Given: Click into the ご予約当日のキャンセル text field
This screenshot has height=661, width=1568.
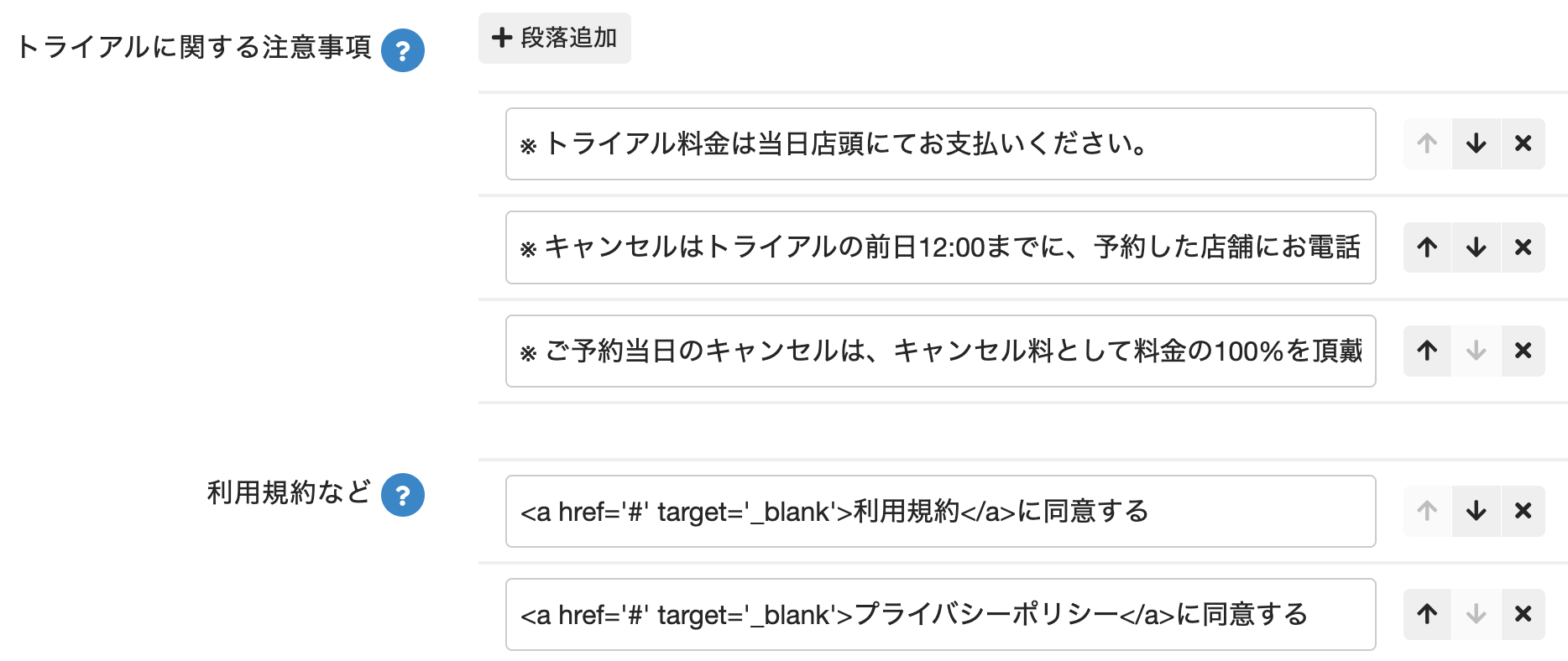Looking at the screenshot, I should (940, 351).
